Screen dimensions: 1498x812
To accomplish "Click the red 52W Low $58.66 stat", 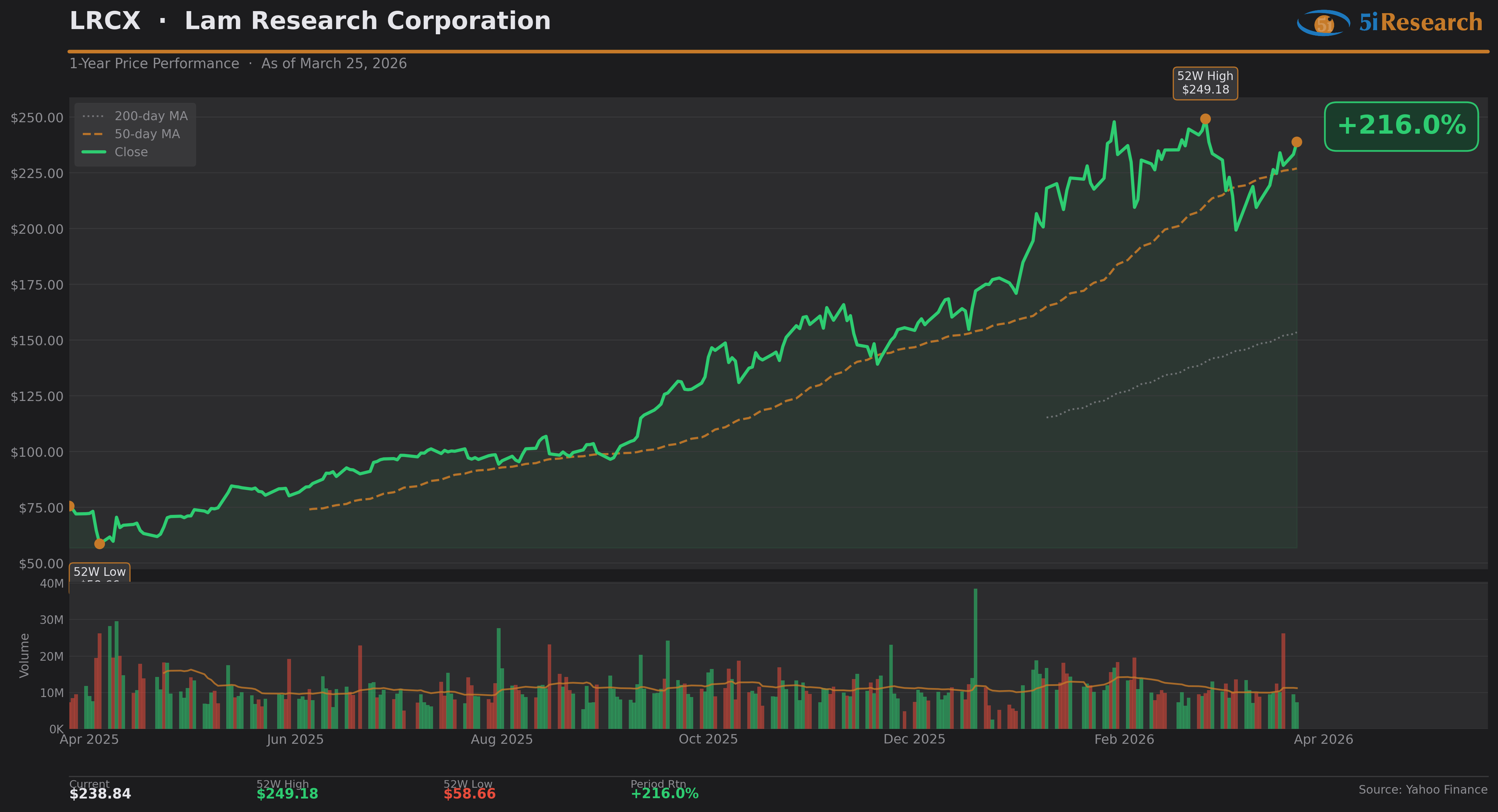I will [469, 794].
